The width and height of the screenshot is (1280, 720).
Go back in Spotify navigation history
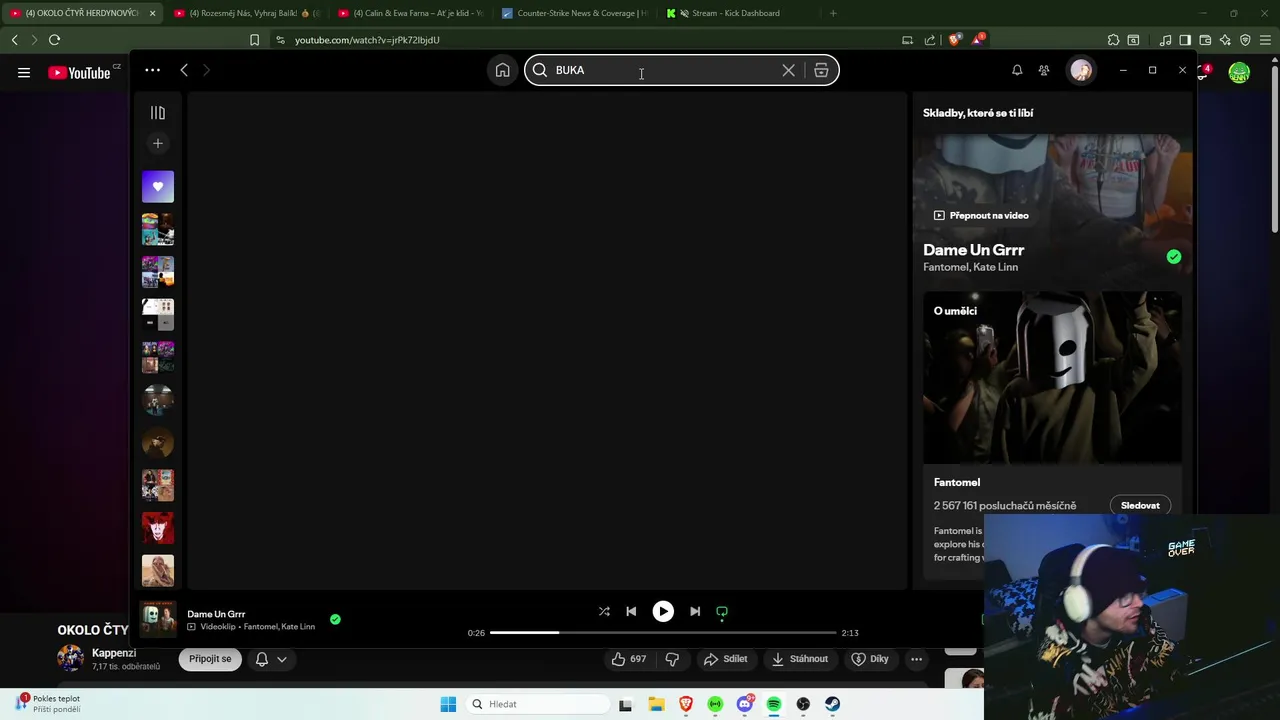point(184,70)
